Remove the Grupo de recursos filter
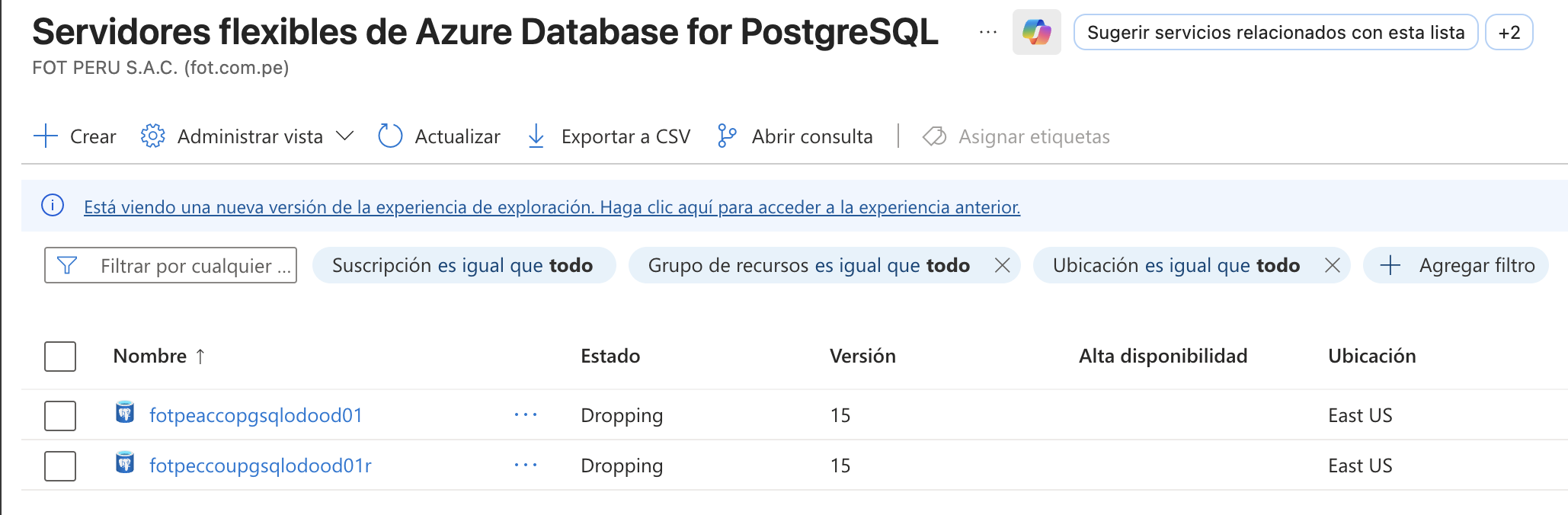This screenshot has height=515, width=1568. (1003, 265)
